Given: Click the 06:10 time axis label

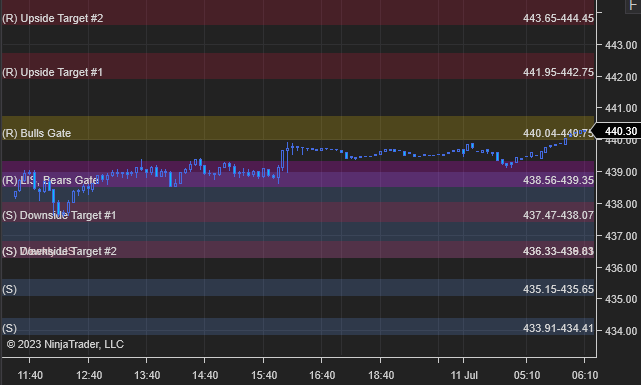Looking at the screenshot, I should click(x=585, y=375).
